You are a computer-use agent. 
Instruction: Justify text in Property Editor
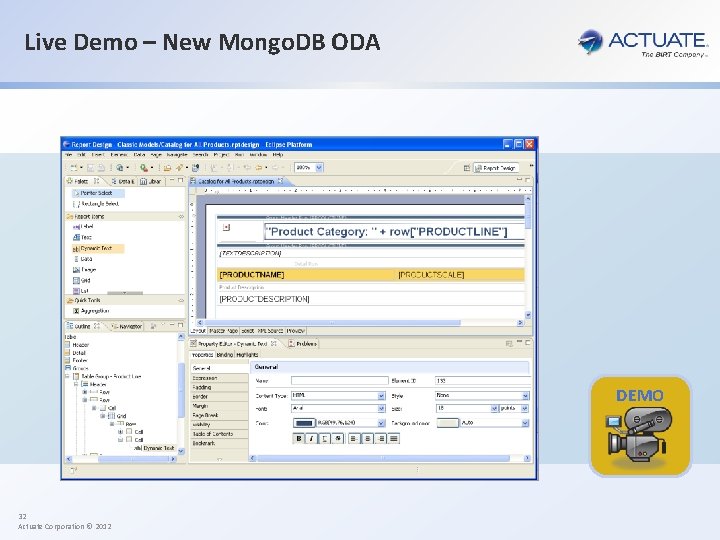coord(394,439)
